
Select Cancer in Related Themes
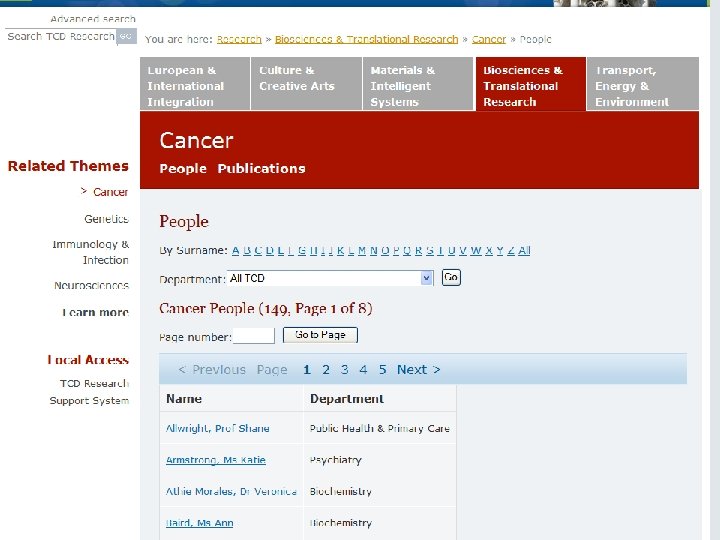[x=110, y=192]
